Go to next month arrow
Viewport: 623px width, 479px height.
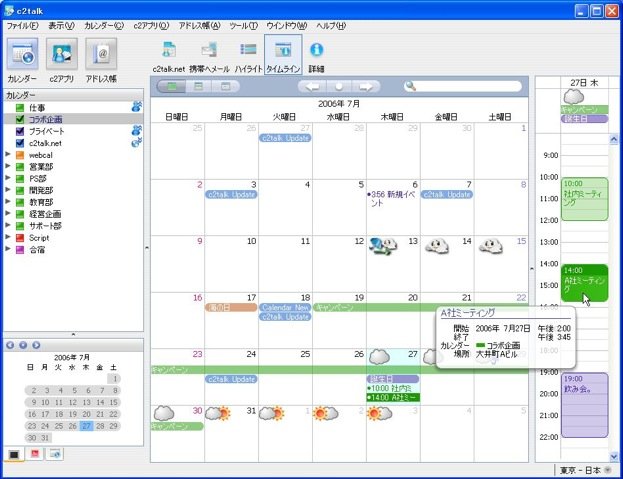(x=366, y=86)
